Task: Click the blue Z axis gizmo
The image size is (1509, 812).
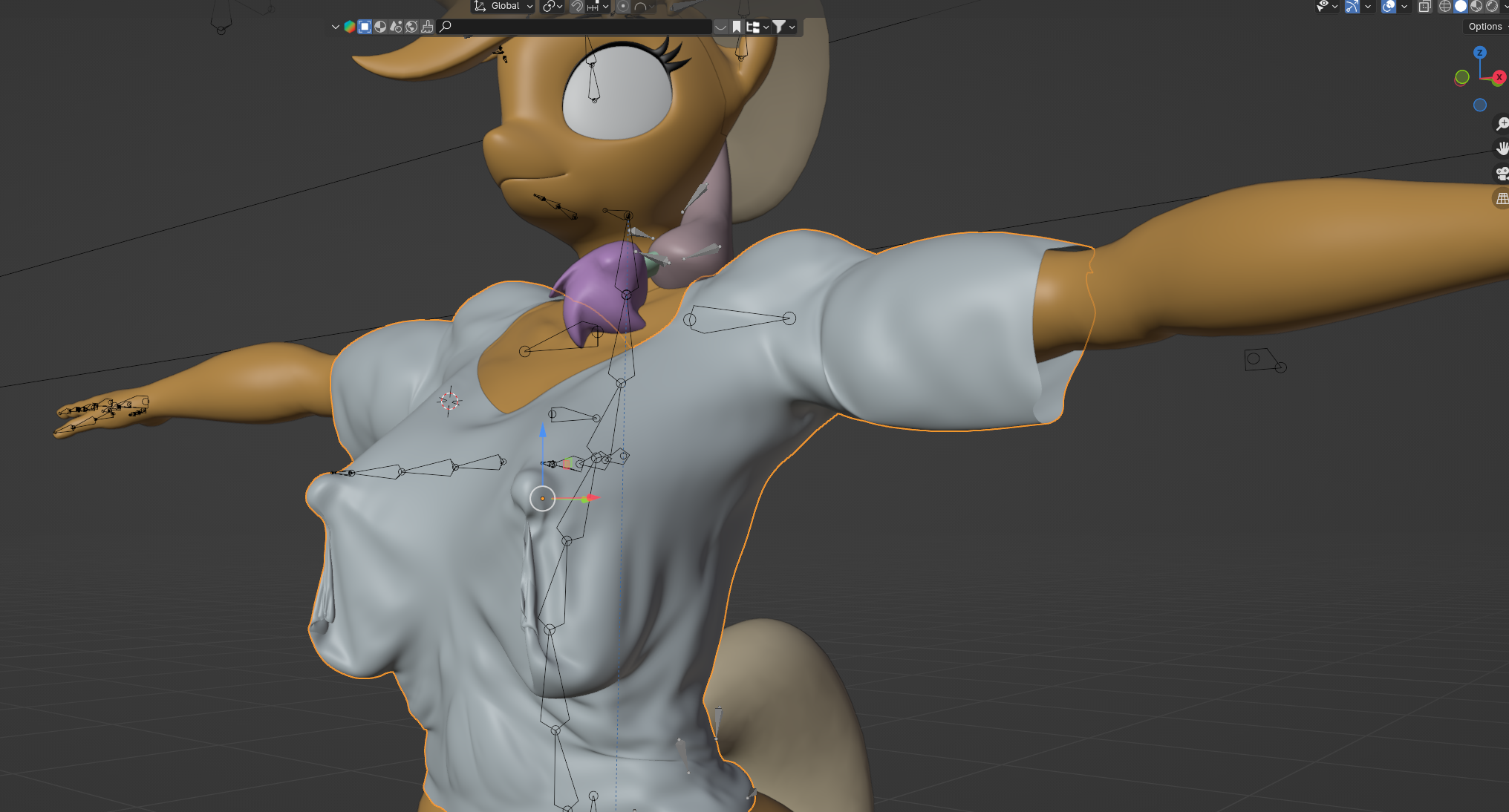Action: point(1480,53)
